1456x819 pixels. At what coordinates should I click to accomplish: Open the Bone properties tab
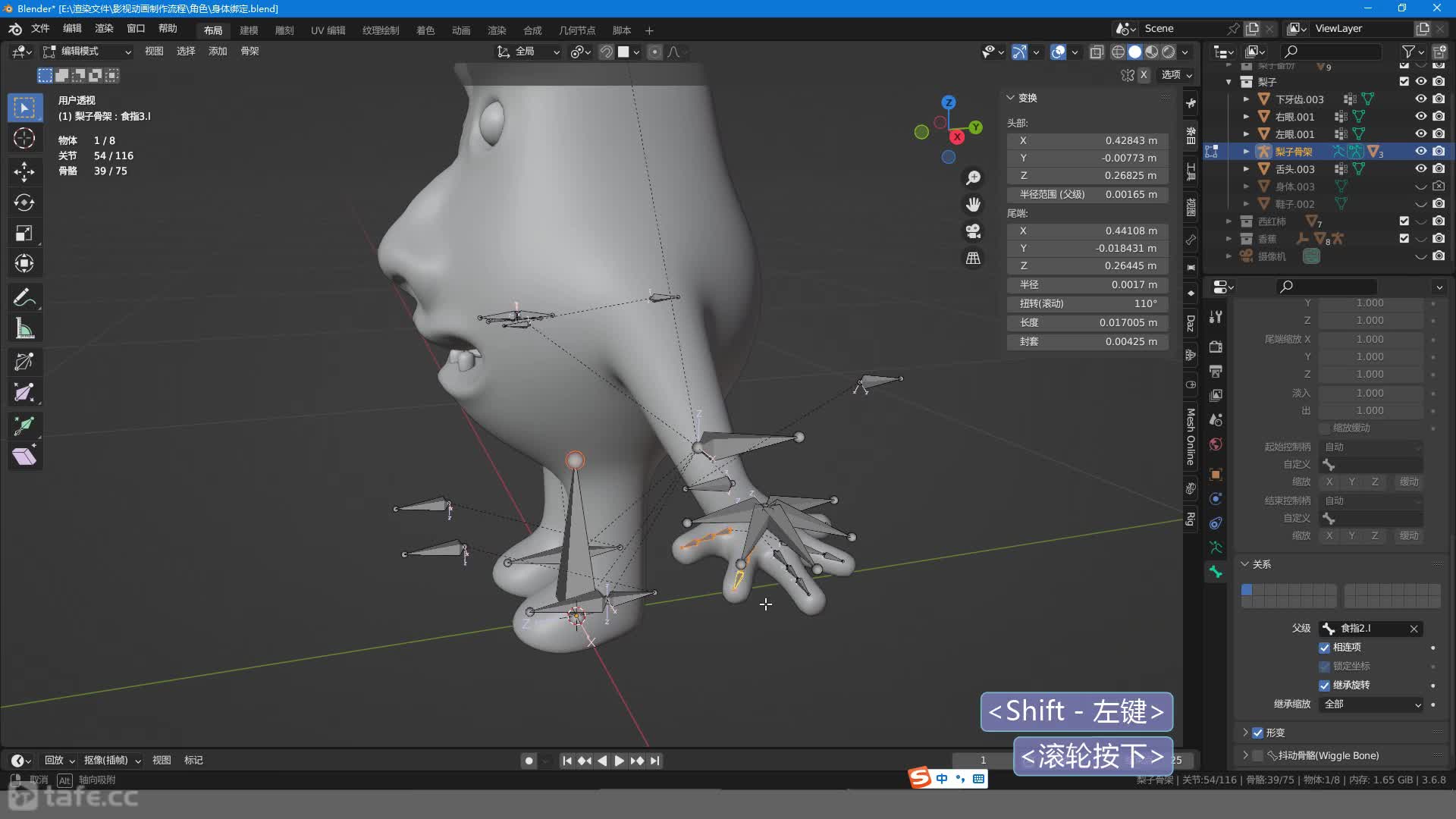(x=1216, y=572)
